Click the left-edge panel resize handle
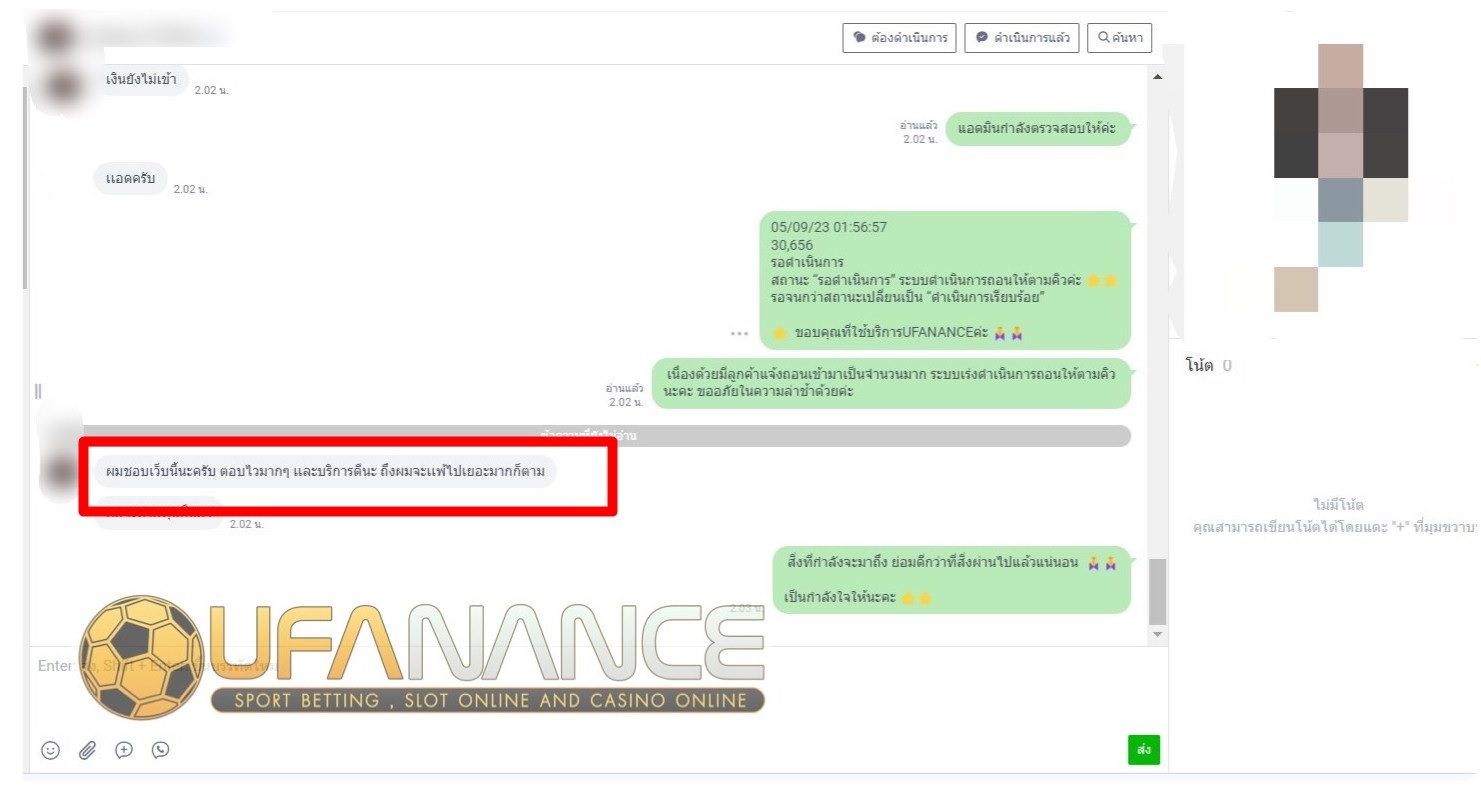 coord(38,391)
